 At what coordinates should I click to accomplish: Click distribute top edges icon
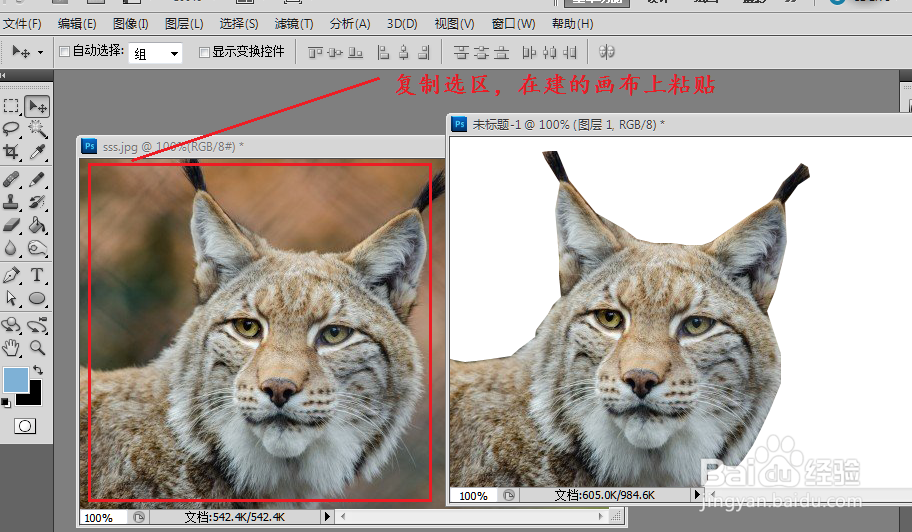pyautogui.click(x=461, y=52)
